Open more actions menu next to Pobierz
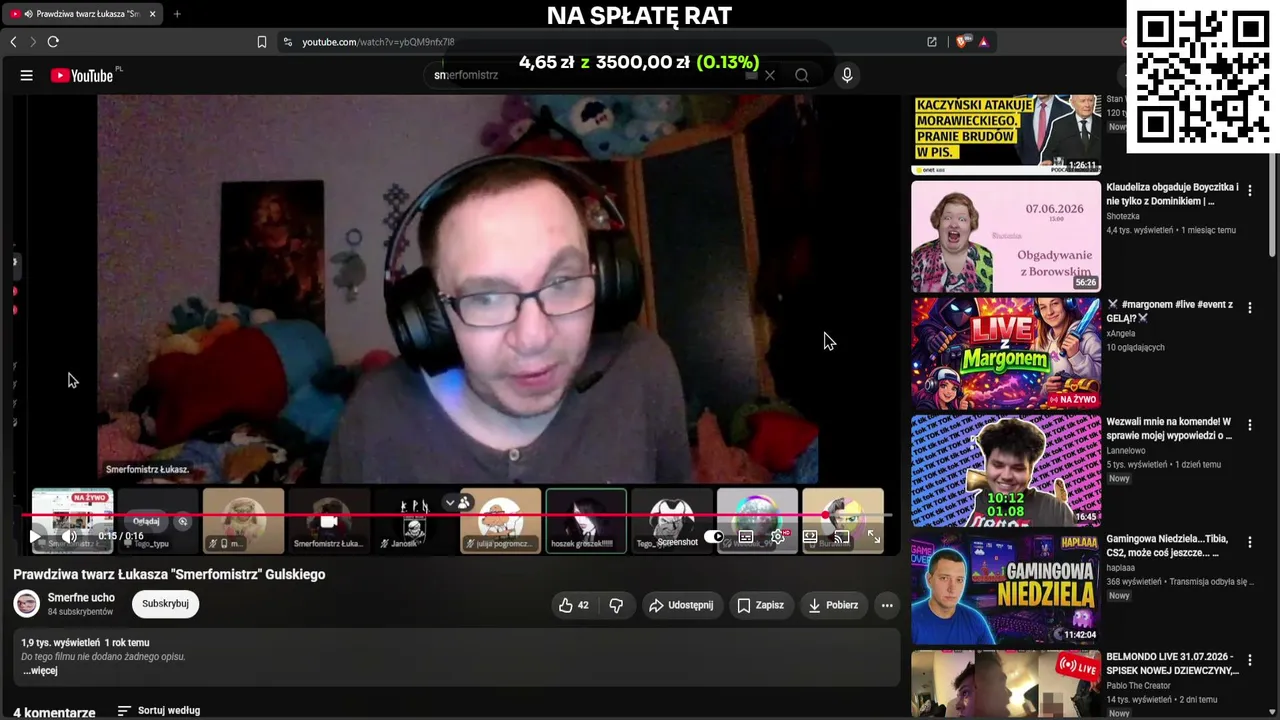This screenshot has height=720, width=1280. (x=887, y=605)
